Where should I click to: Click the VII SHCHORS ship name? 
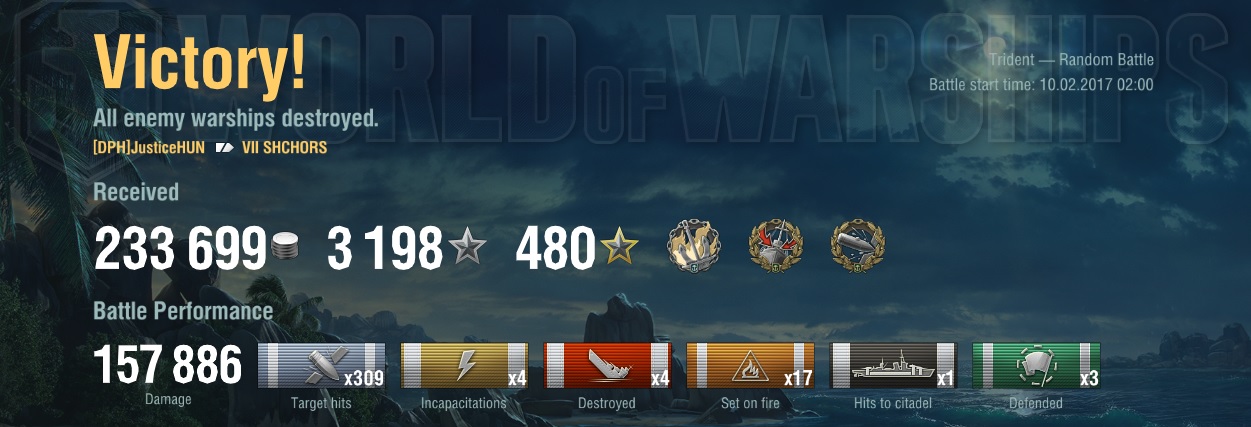click(x=284, y=148)
